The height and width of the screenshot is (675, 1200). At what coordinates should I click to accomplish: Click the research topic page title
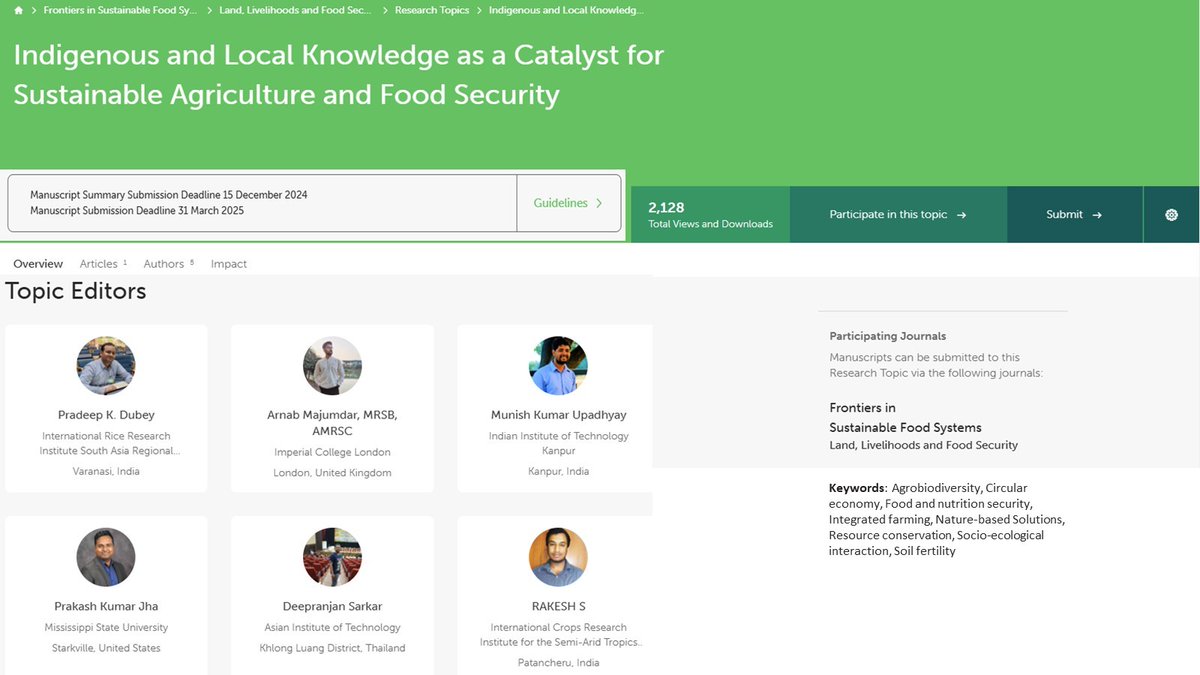coord(338,74)
